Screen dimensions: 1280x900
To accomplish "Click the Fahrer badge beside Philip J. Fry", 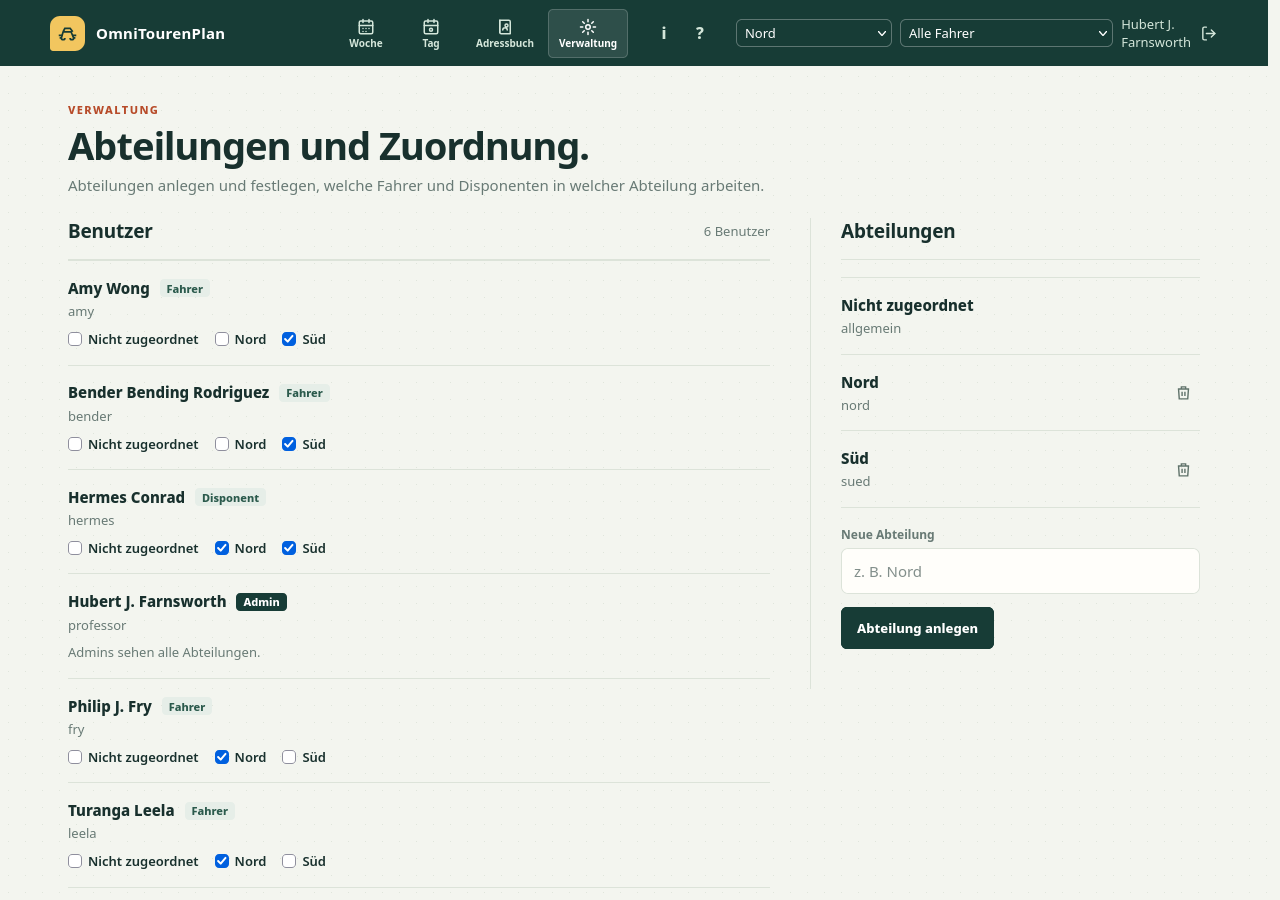I will [187, 707].
